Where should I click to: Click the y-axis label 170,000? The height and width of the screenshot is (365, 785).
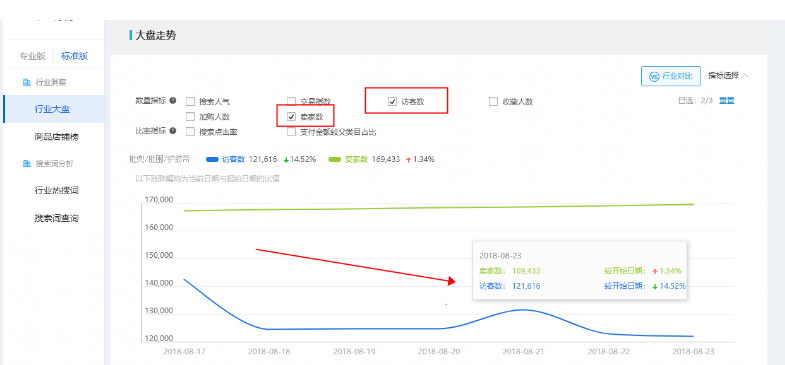[158, 200]
